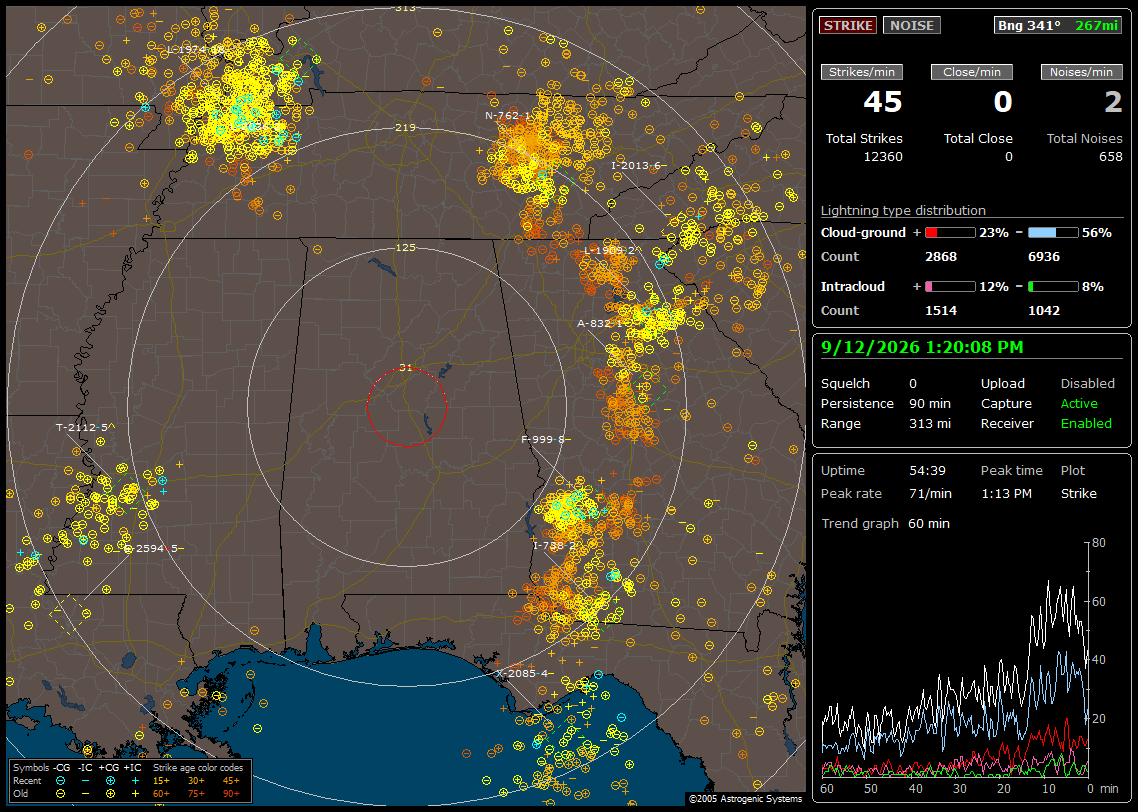Select storm cell label F-999-8

[542, 439]
